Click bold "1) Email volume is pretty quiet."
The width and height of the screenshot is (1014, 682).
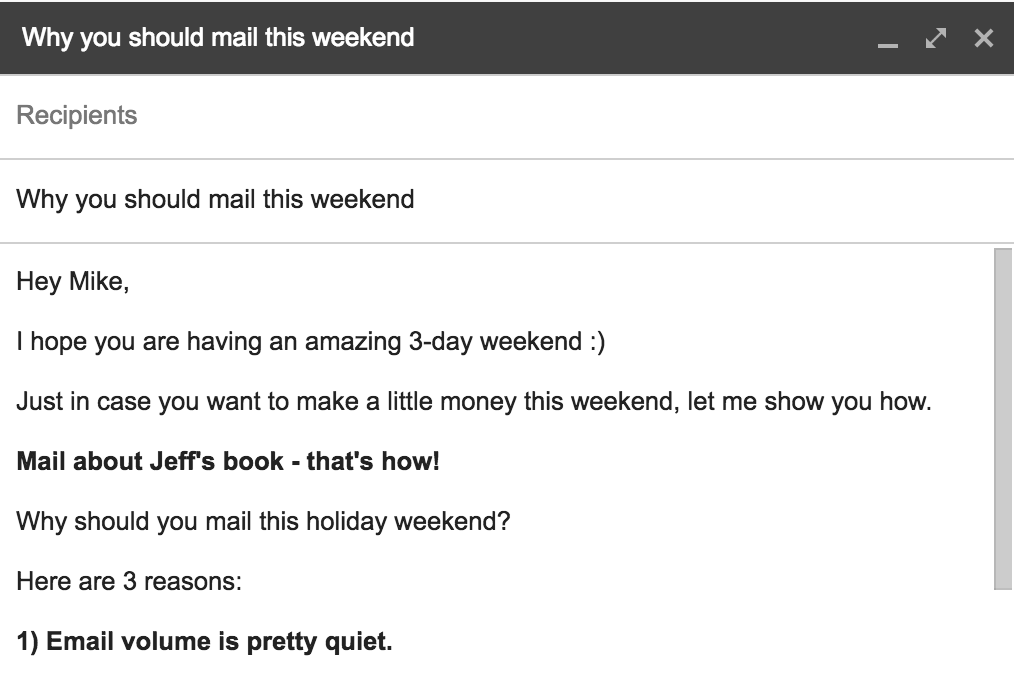(204, 641)
